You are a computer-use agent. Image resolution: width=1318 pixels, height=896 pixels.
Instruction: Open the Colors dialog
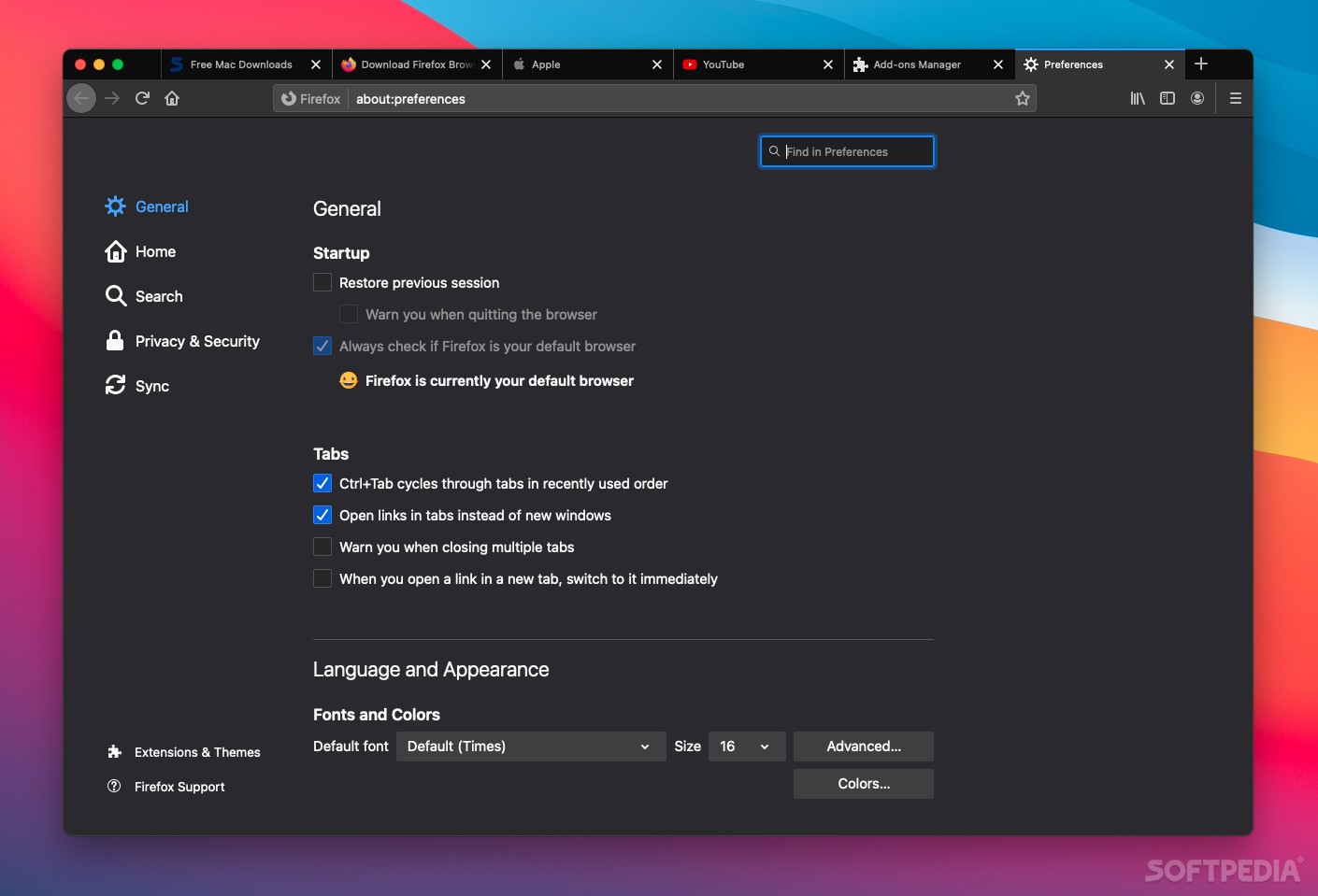863,784
